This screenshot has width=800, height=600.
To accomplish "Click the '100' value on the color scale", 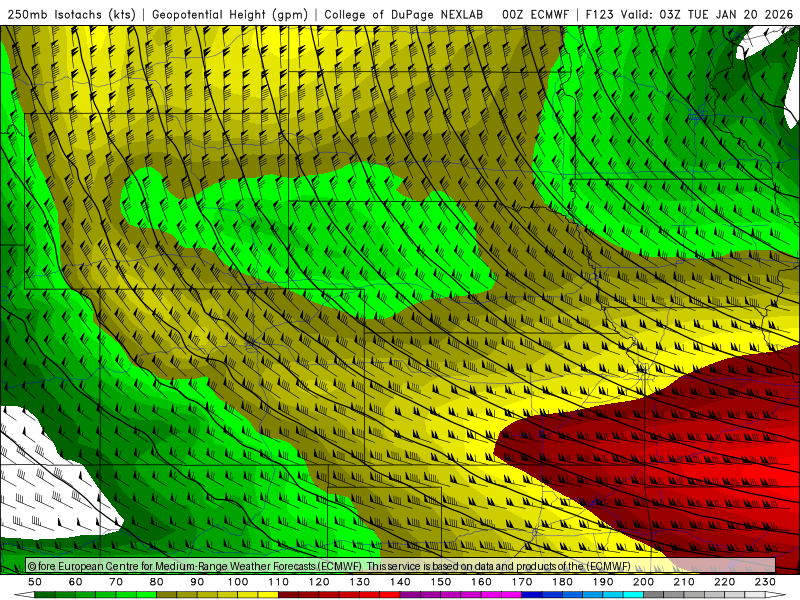I will tap(238, 582).
